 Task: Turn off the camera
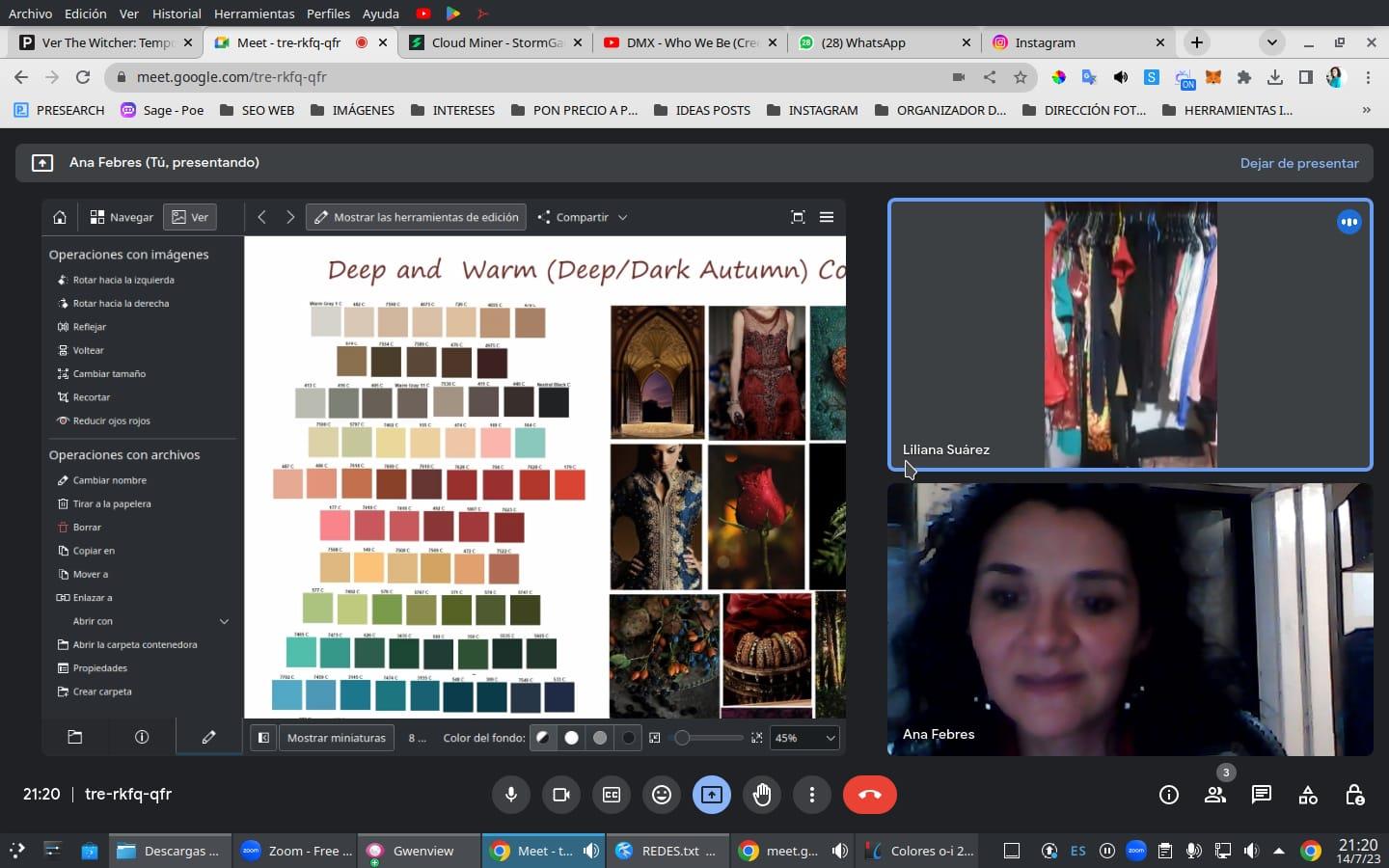(561, 795)
